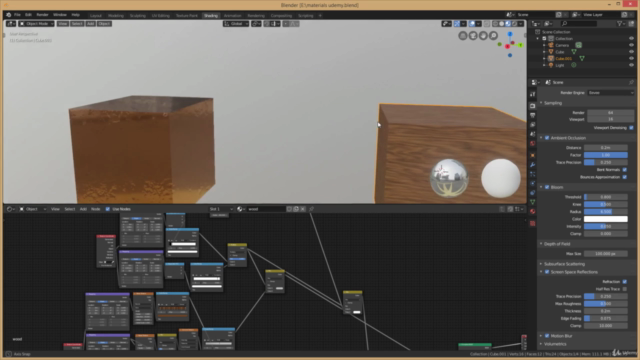Toggle Bent Normals checkbox
This screenshot has width=640, height=360.
coord(624,170)
